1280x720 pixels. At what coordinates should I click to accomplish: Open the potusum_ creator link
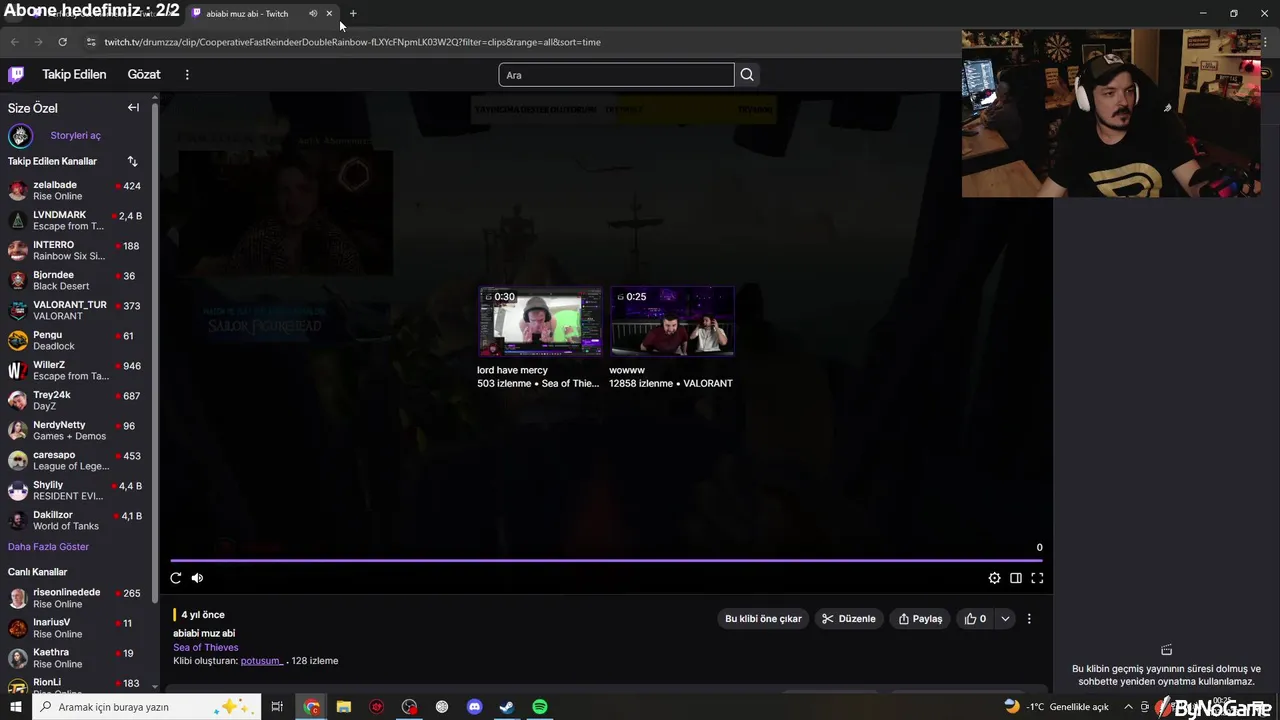262,661
